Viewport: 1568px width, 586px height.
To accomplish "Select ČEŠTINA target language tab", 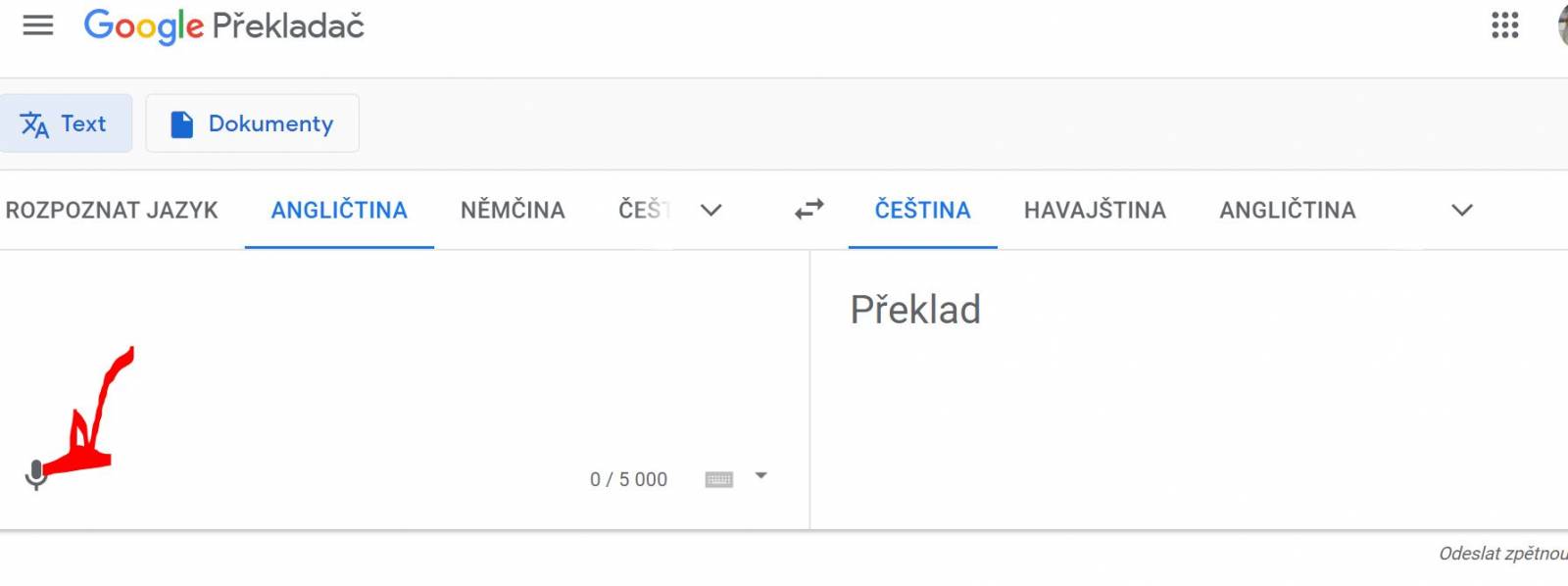I will pos(922,210).
